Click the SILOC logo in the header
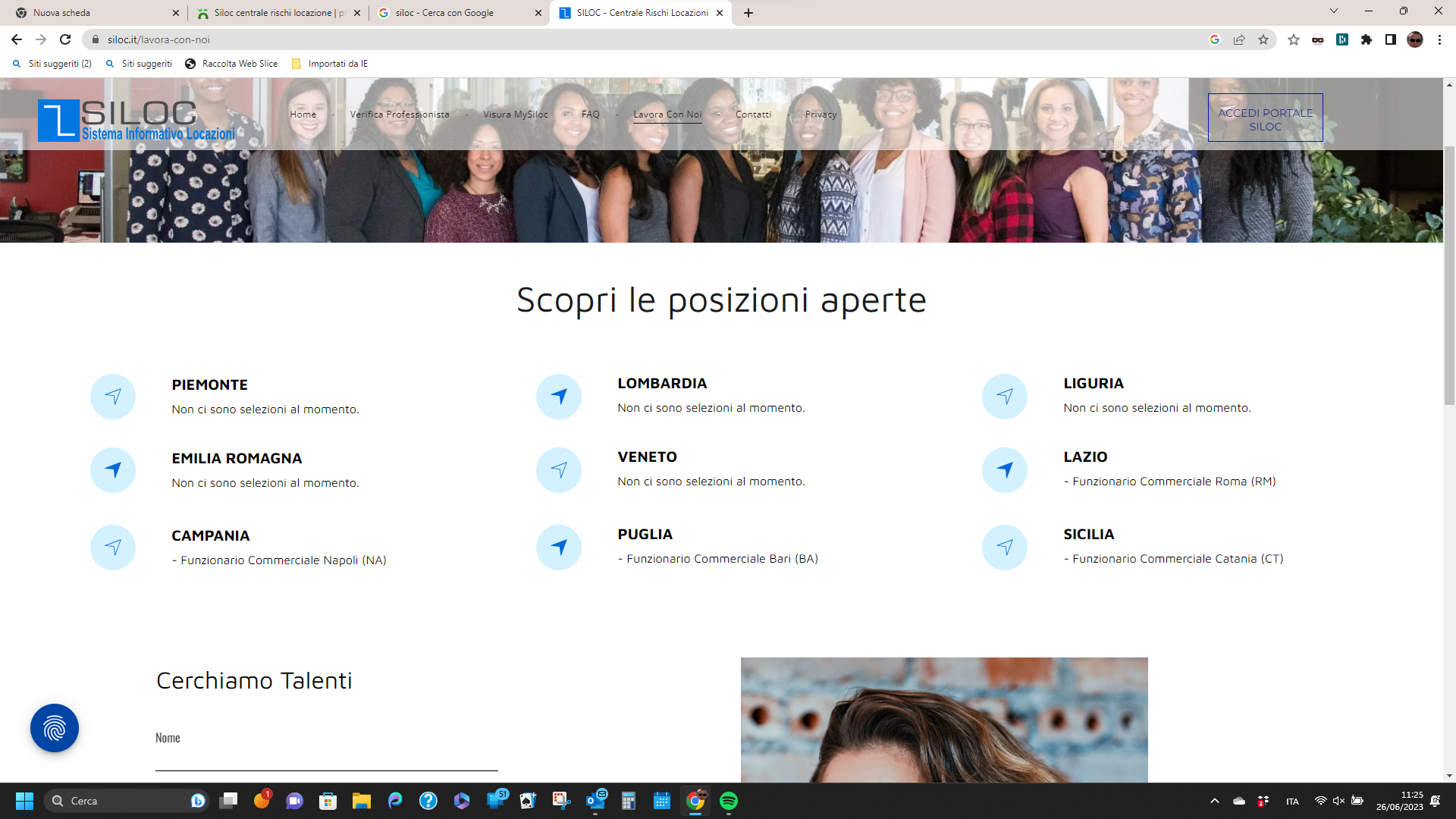 click(x=136, y=121)
